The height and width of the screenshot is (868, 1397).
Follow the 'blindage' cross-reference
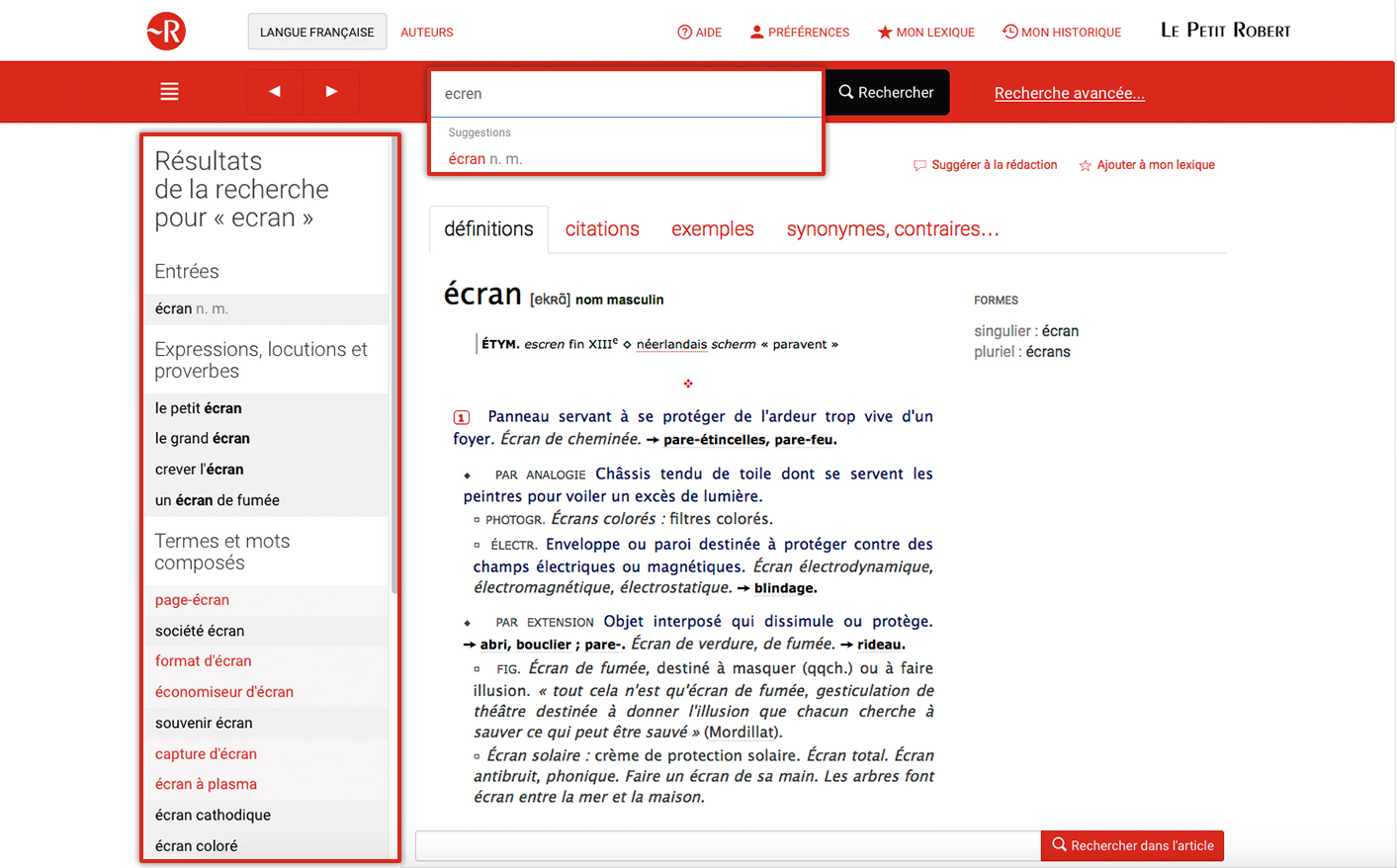tap(785, 588)
